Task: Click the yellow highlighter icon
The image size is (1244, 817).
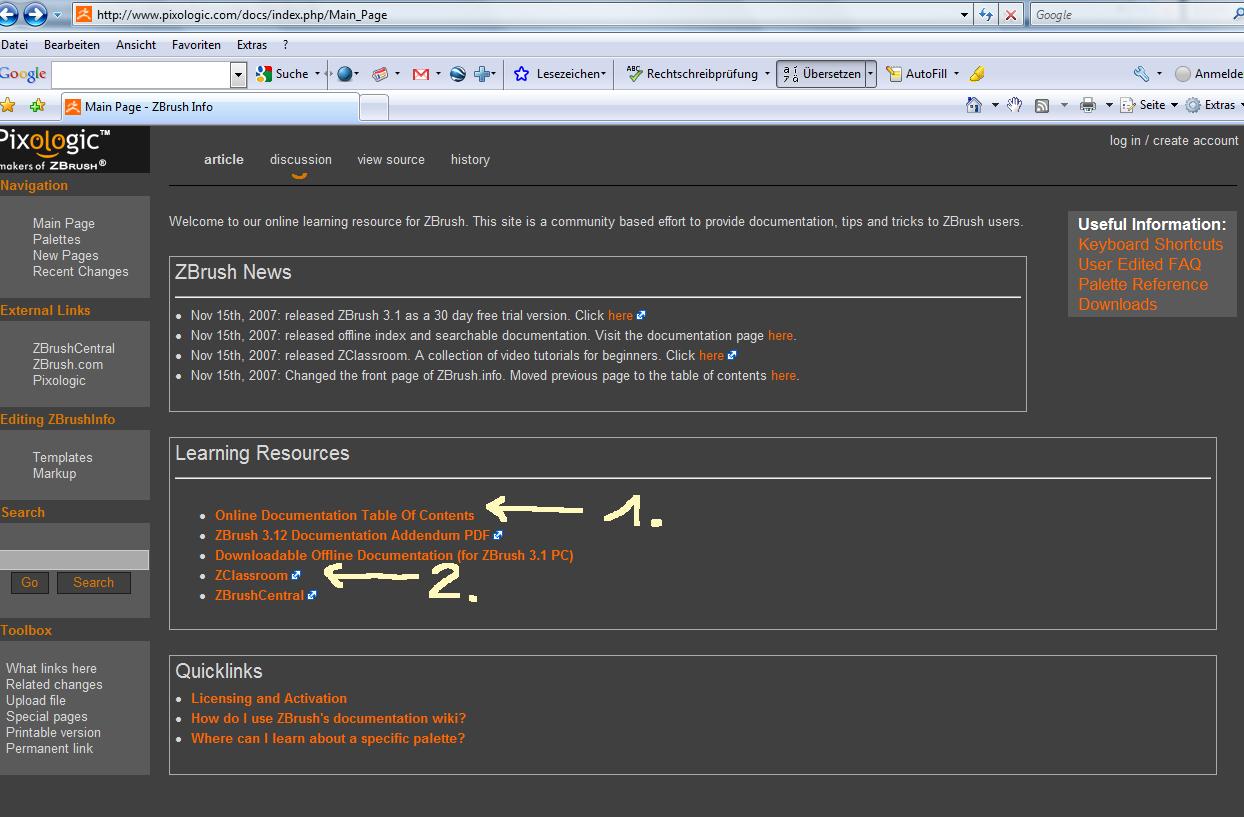Action: click(x=977, y=74)
